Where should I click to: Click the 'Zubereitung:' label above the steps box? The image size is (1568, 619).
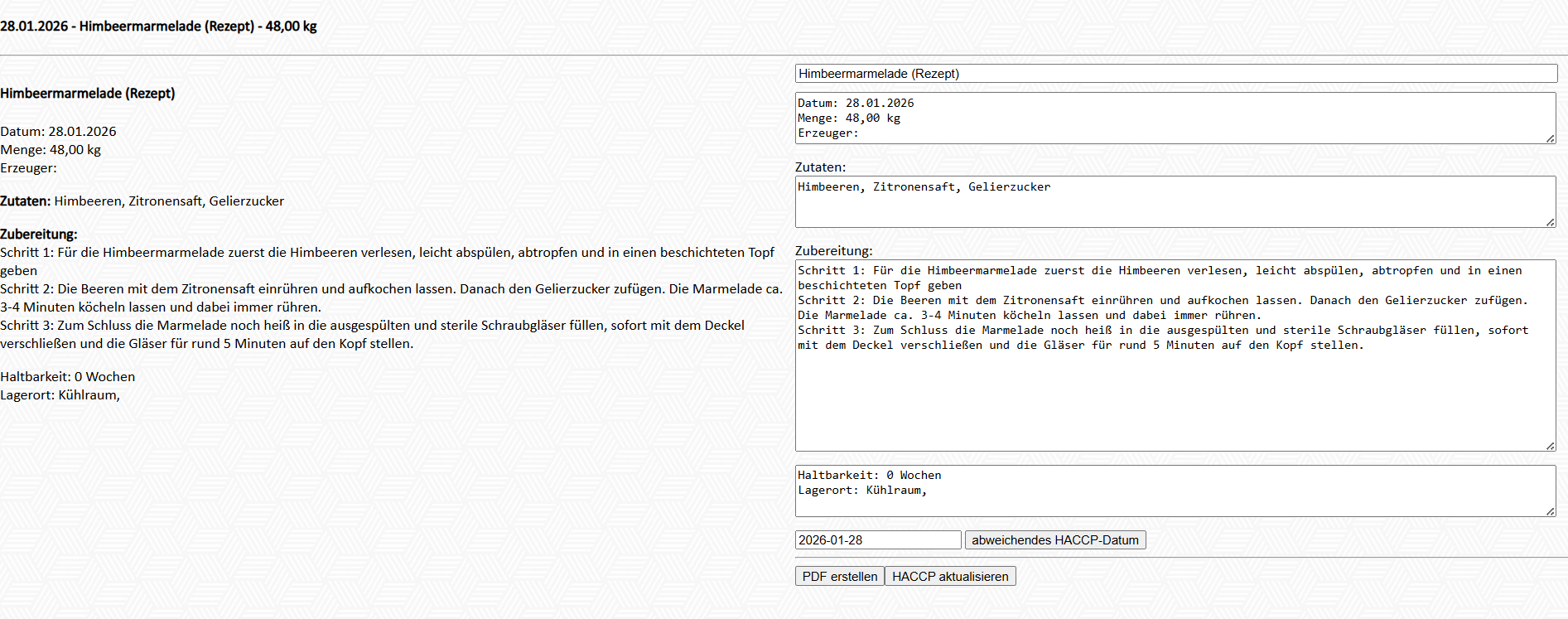pyautogui.click(x=833, y=251)
